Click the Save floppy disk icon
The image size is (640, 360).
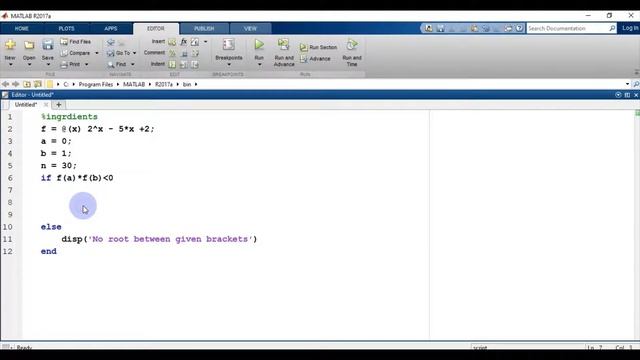tap(48, 44)
